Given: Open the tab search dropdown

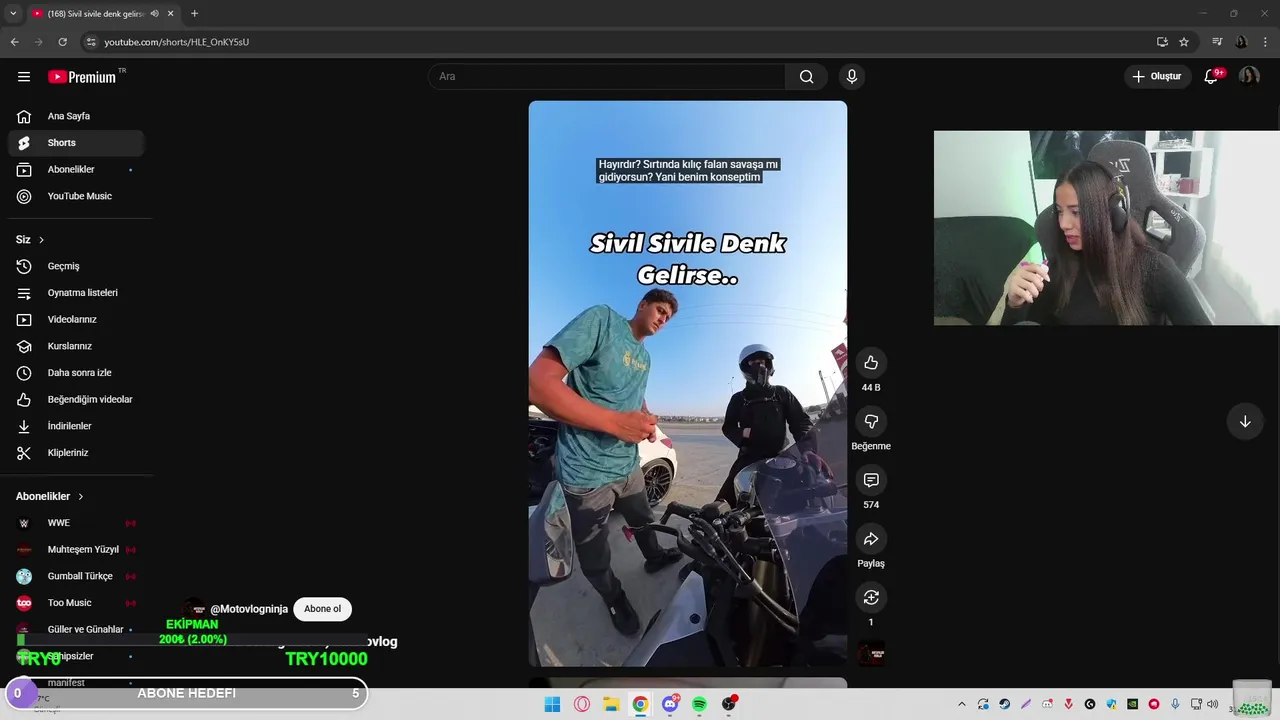Looking at the screenshot, I should [x=13, y=14].
